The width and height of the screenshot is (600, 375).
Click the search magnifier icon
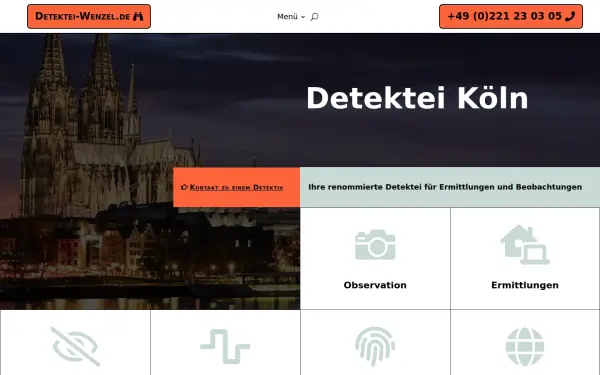[315, 16]
